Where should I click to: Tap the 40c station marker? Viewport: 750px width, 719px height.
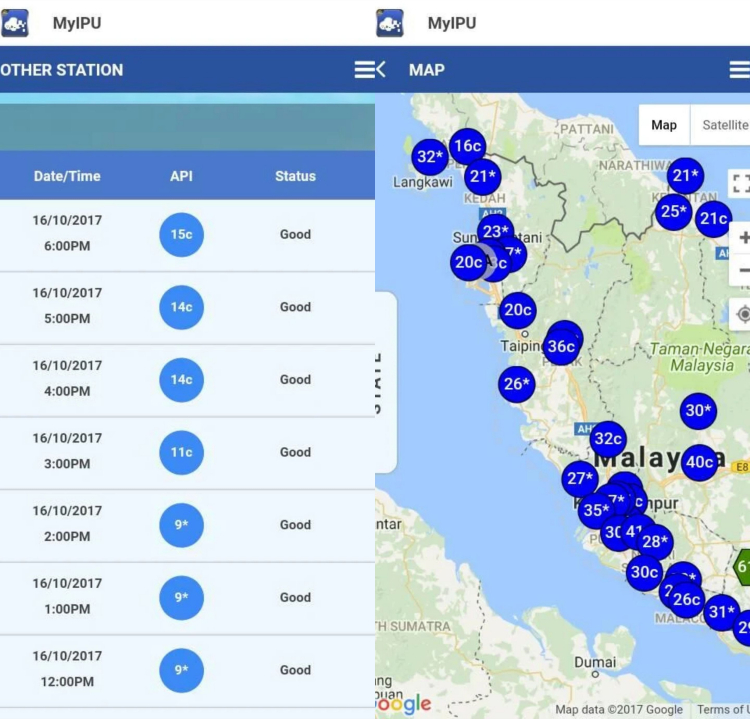(x=700, y=462)
